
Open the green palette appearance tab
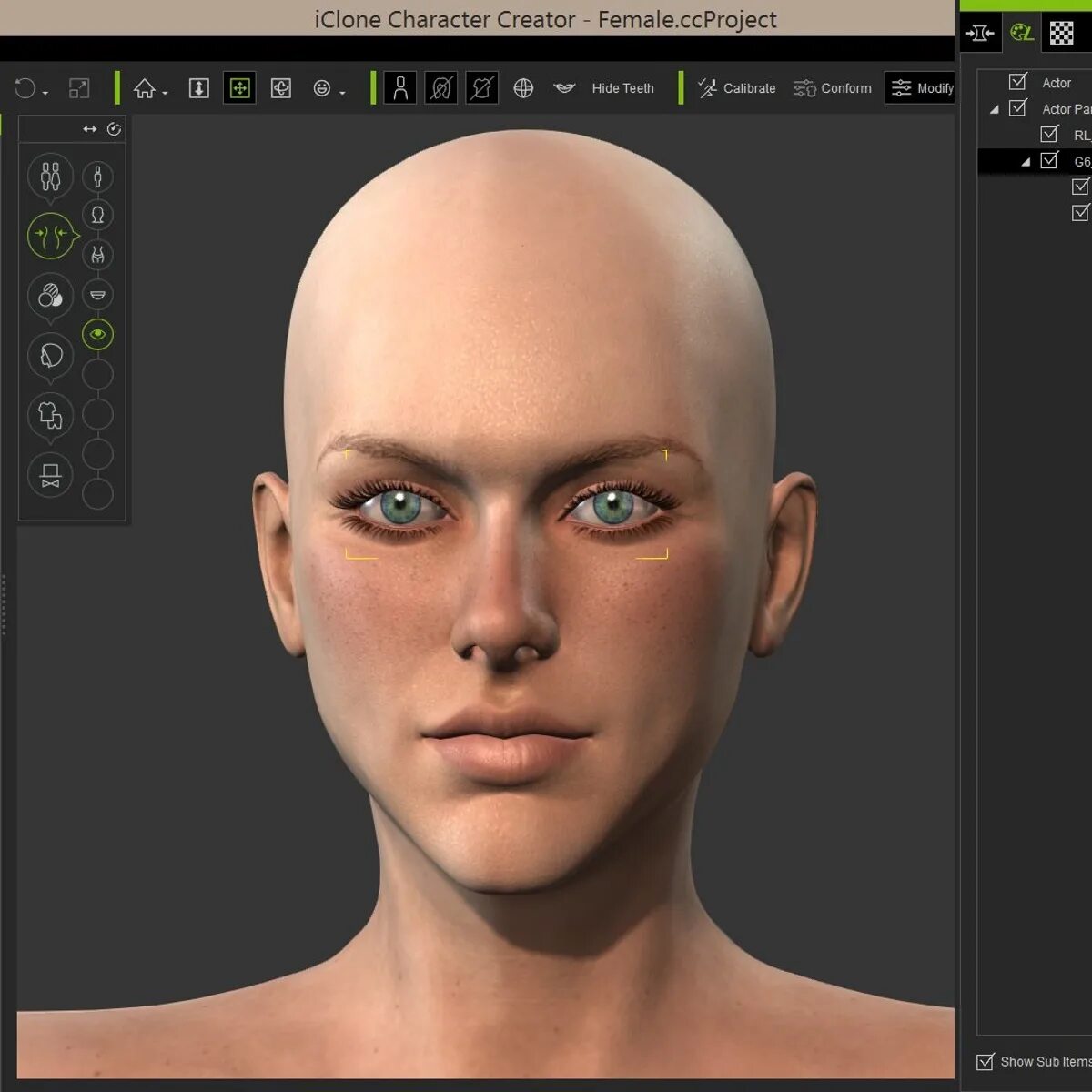[1022, 34]
